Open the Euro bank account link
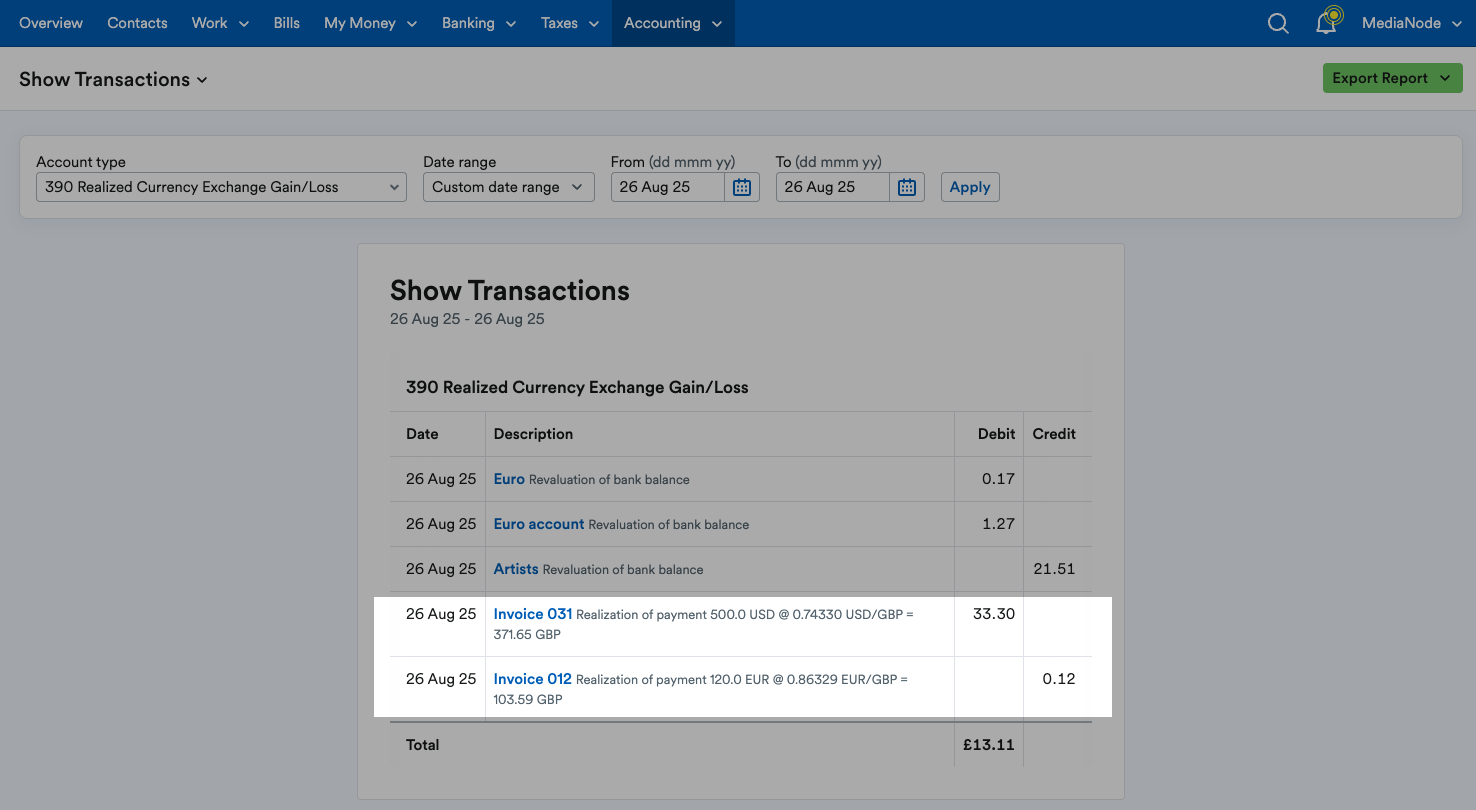The width and height of the screenshot is (1476, 810). 509,479
